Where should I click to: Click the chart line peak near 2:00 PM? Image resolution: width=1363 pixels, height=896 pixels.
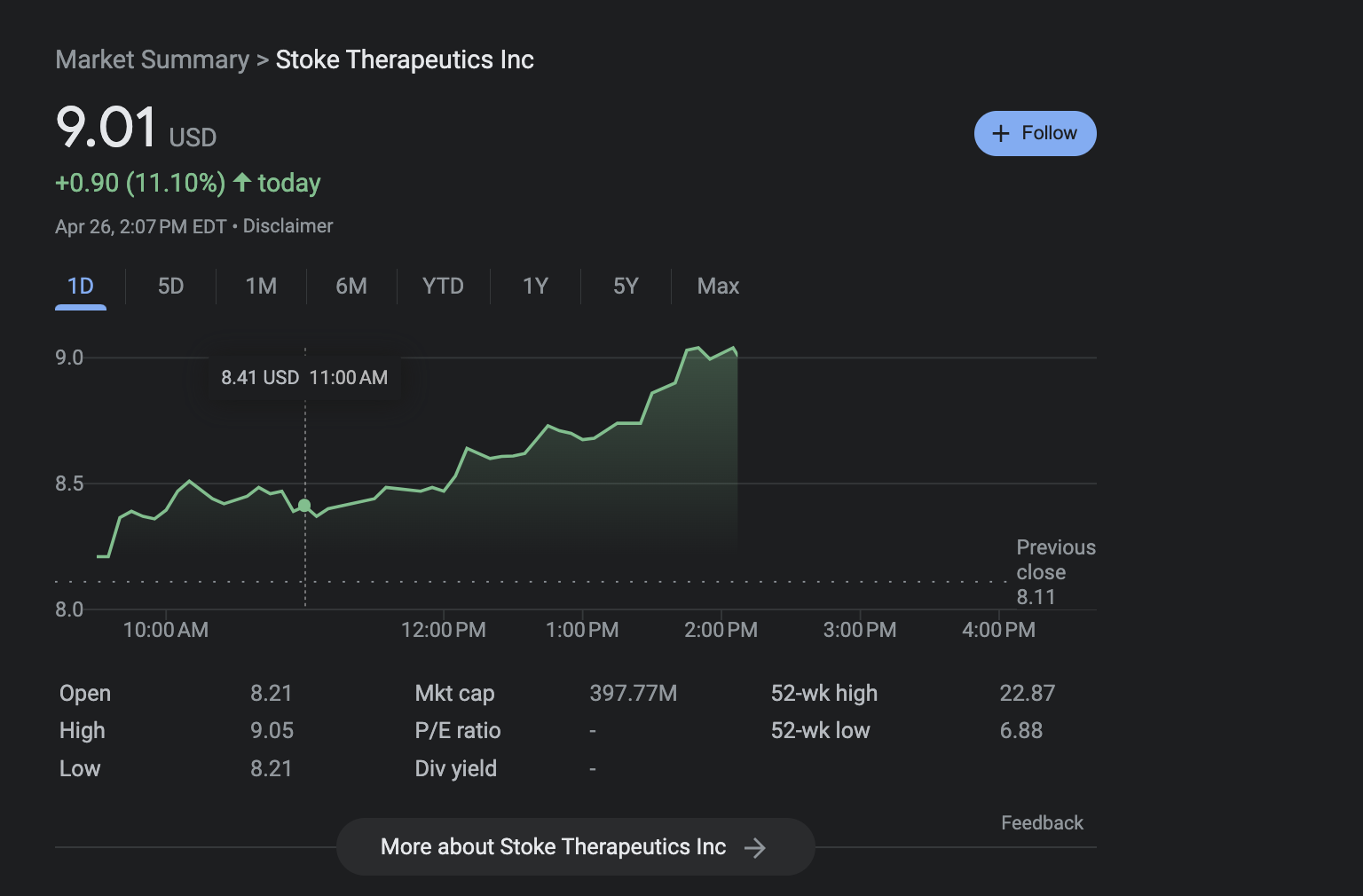(698, 348)
